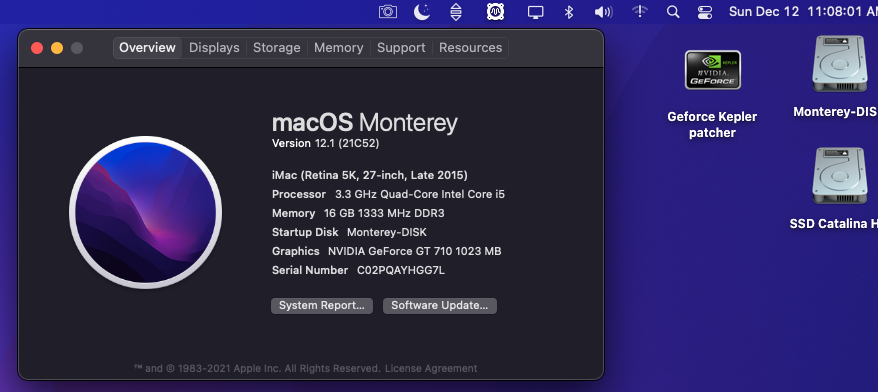Click the Software Update button
878x392 pixels.
(440, 306)
